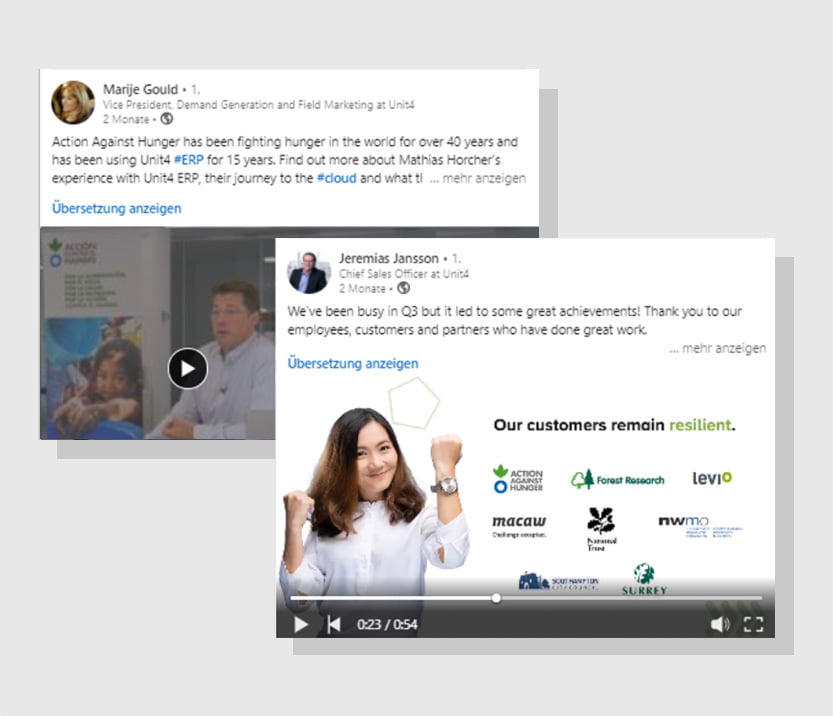Seek using the video progress slider handle
The image size is (833, 716).
496,598
